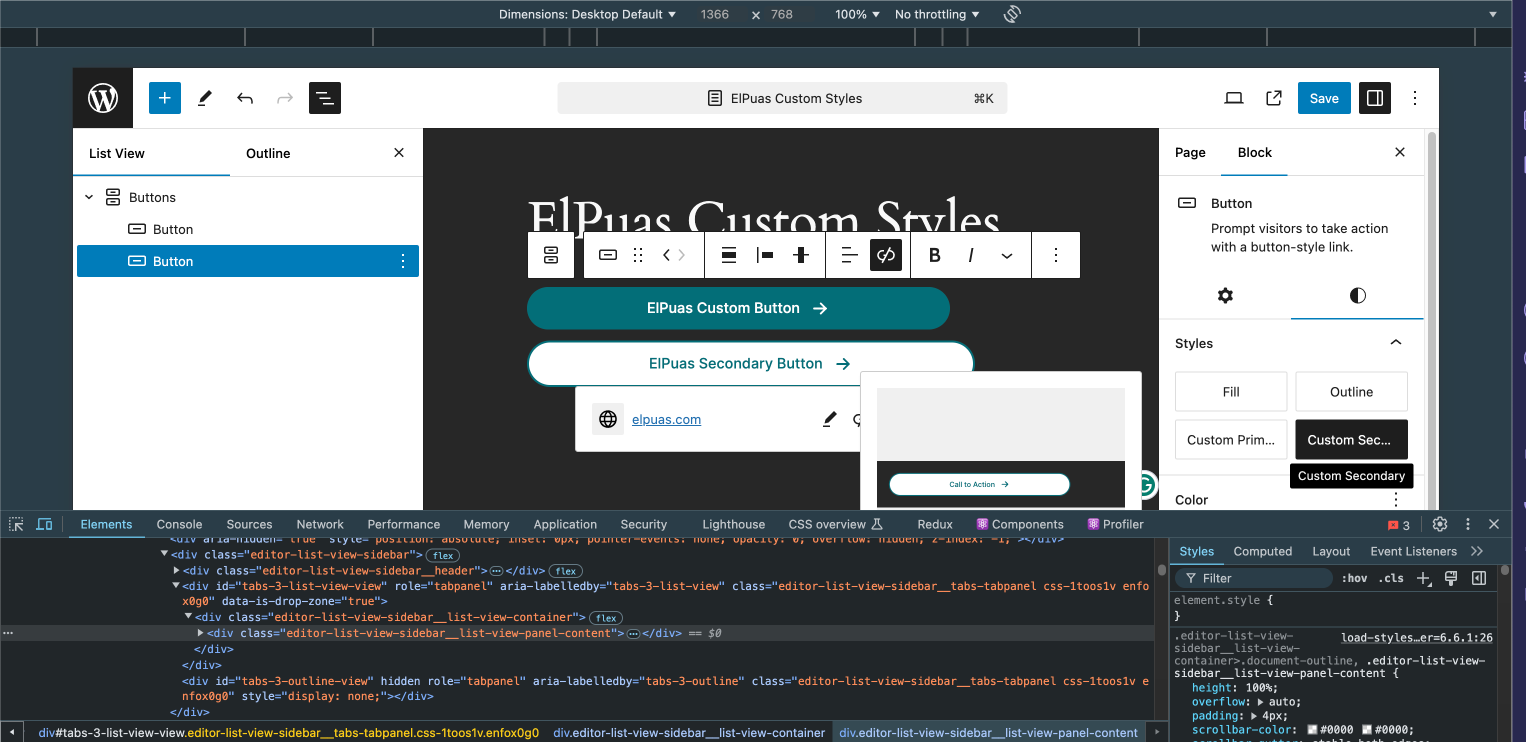Toggle the Document Overview list icon

[325, 98]
